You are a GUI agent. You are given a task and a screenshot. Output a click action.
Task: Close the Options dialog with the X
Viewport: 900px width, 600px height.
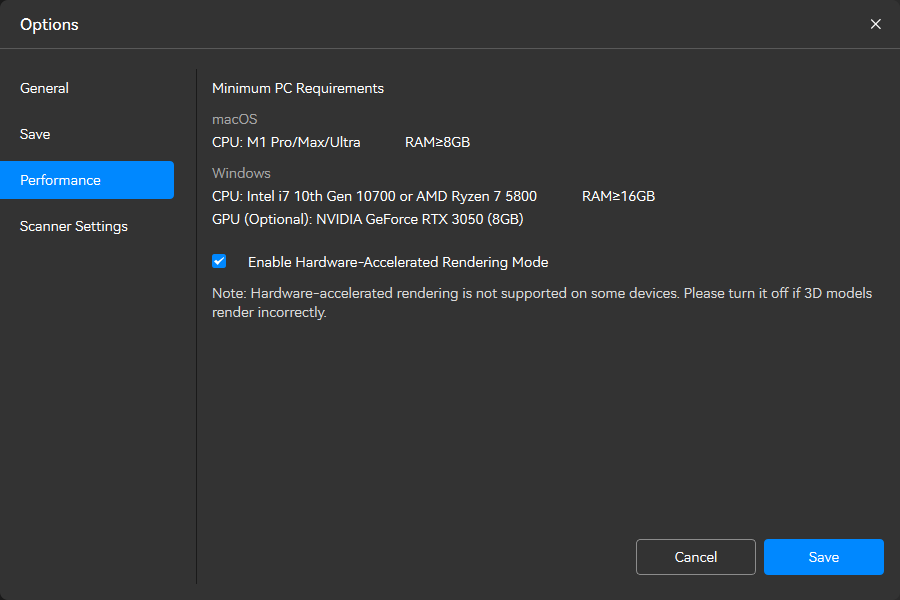(x=875, y=24)
